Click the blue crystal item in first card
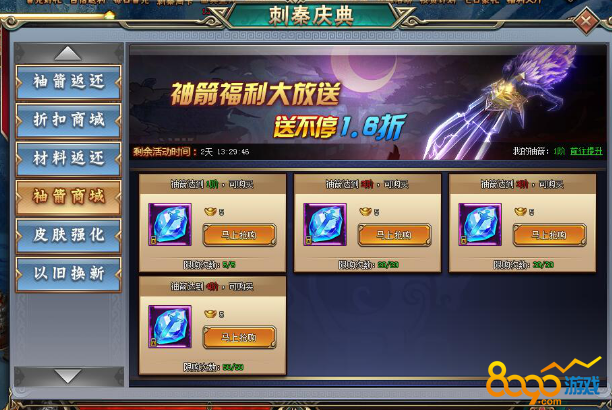Screen dimensions: 612x410 pyautogui.click(x=170, y=224)
